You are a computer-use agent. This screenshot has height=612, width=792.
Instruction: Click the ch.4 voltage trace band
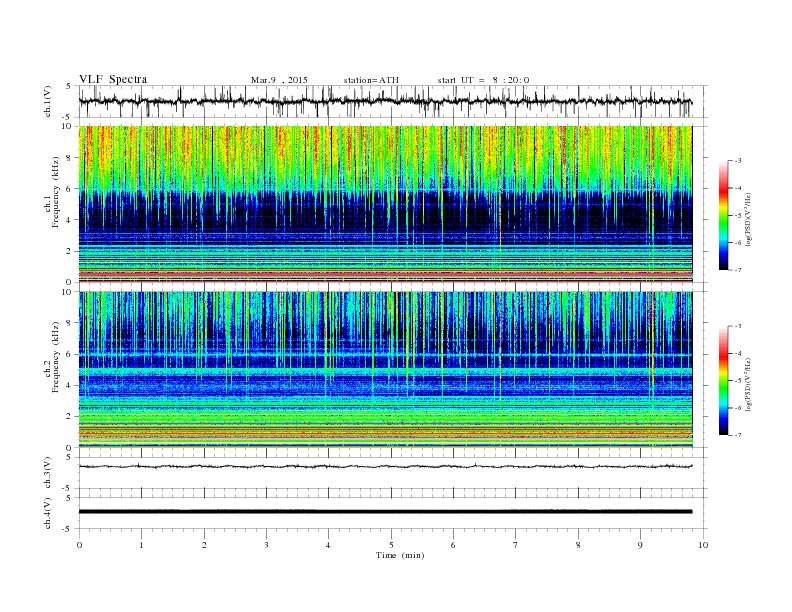click(x=385, y=512)
